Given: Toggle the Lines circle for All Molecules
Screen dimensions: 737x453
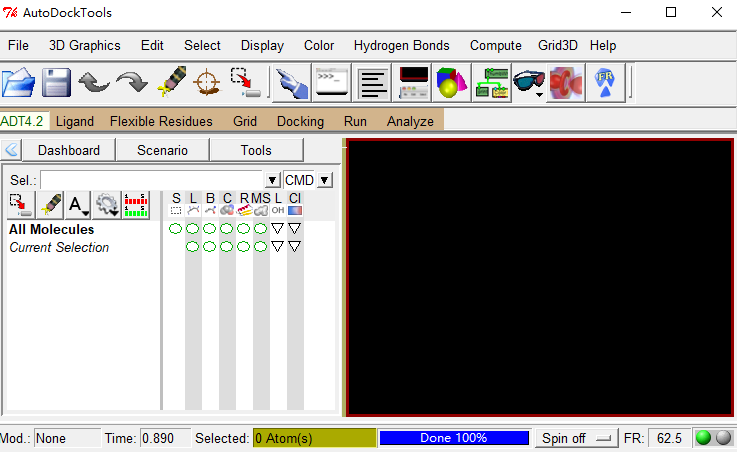Looking at the screenshot, I should coord(192,229).
